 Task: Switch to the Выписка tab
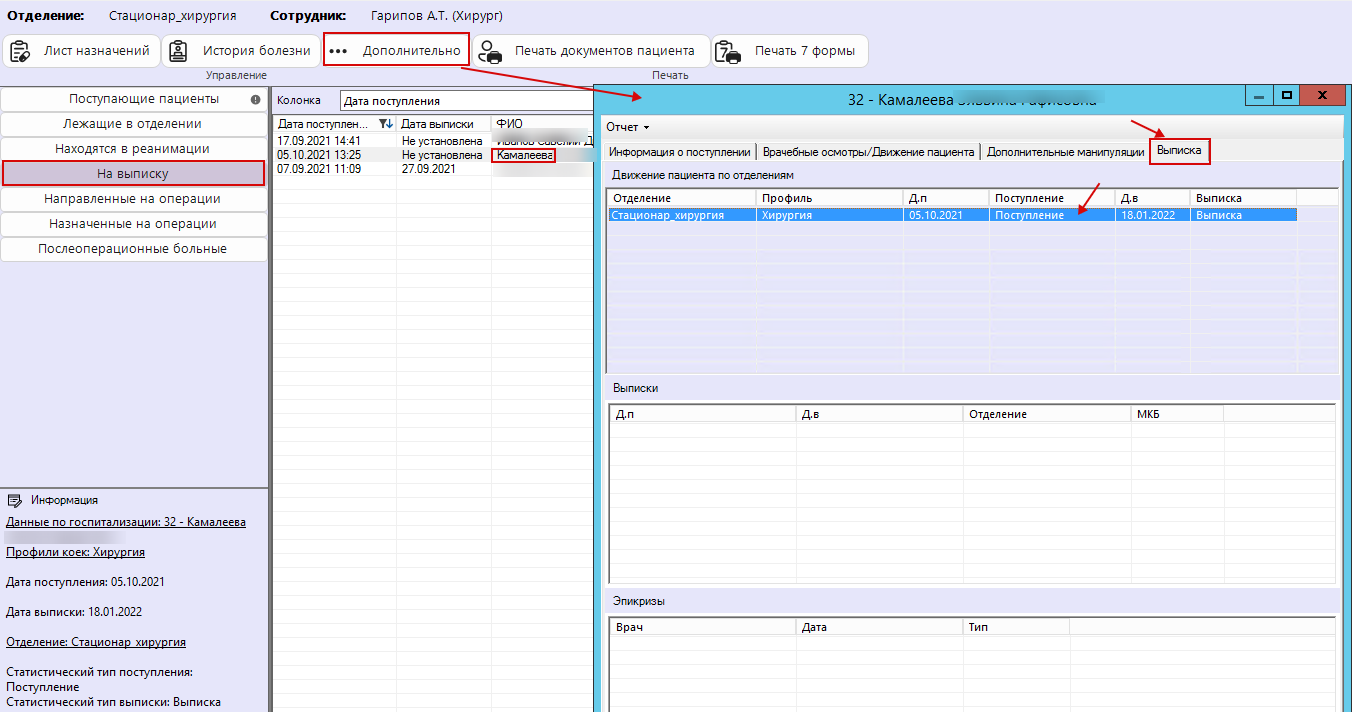coord(1180,151)
